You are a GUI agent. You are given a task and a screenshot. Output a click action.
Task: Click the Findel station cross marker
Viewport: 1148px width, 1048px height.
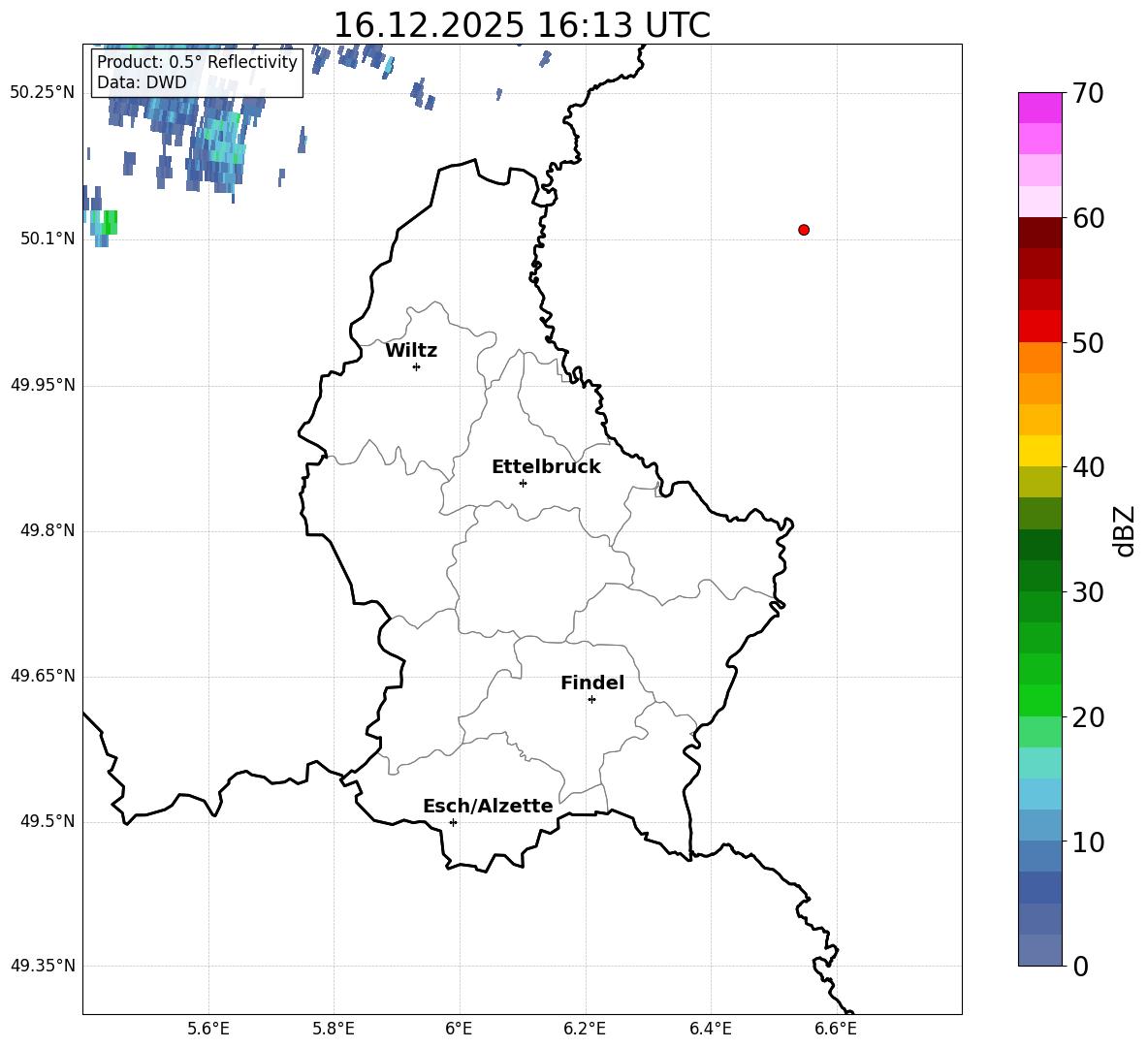tap(591, 700)
